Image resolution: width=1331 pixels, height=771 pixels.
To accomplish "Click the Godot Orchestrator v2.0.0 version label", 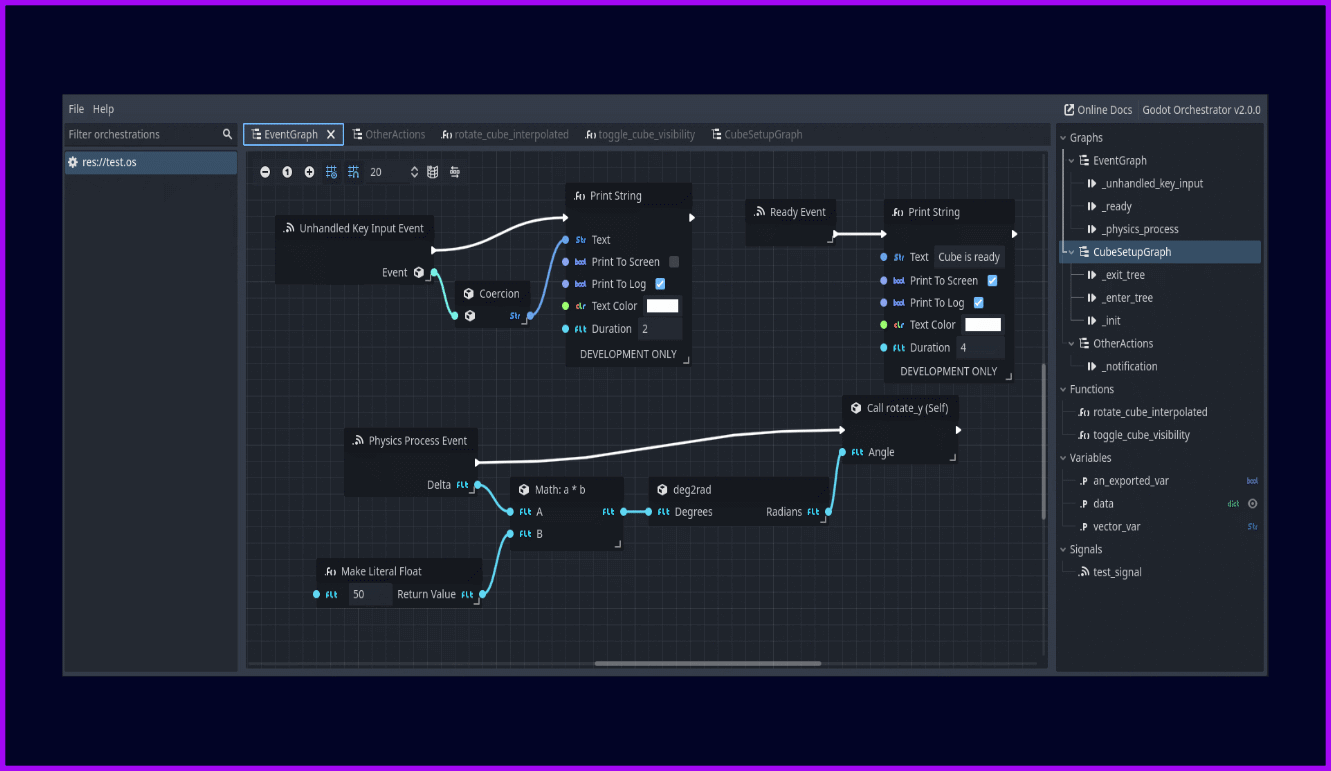I will click(1201, 110).
